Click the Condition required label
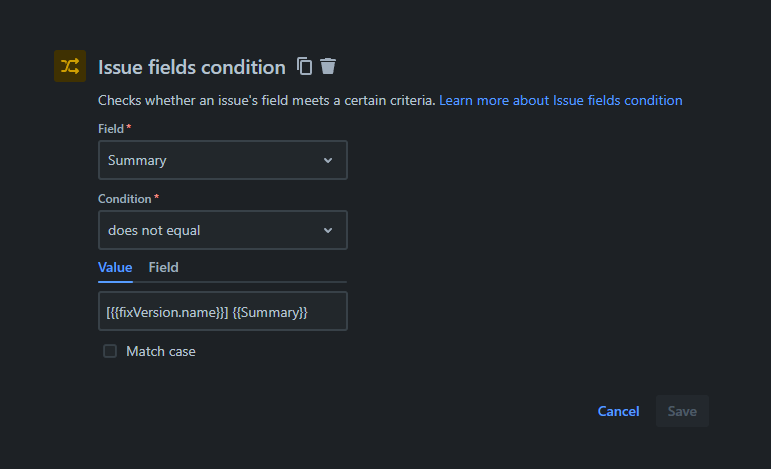Screen dimensions: 771x469 128,199
